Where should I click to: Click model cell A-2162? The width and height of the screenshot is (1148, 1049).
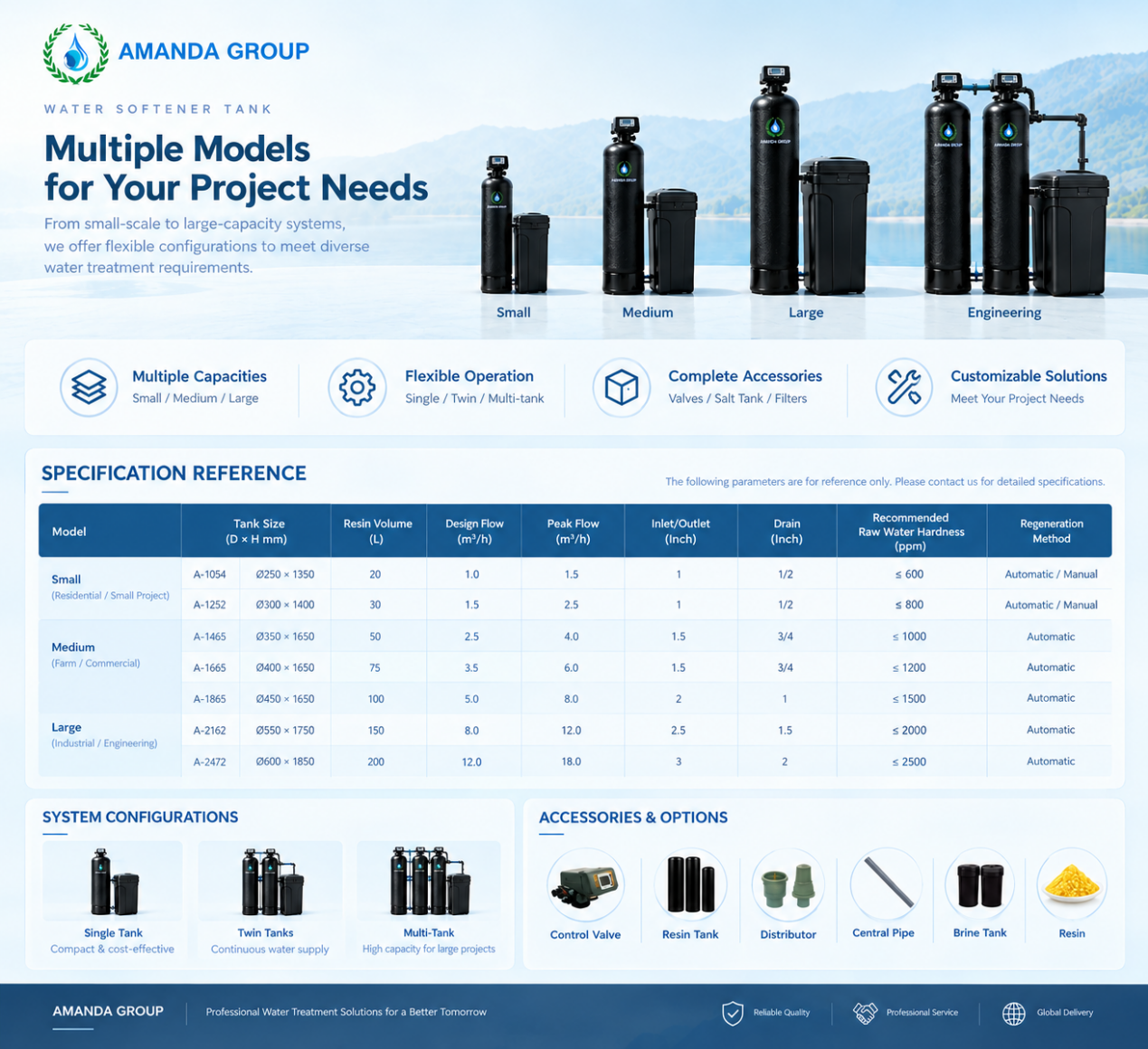pos(210,731)
